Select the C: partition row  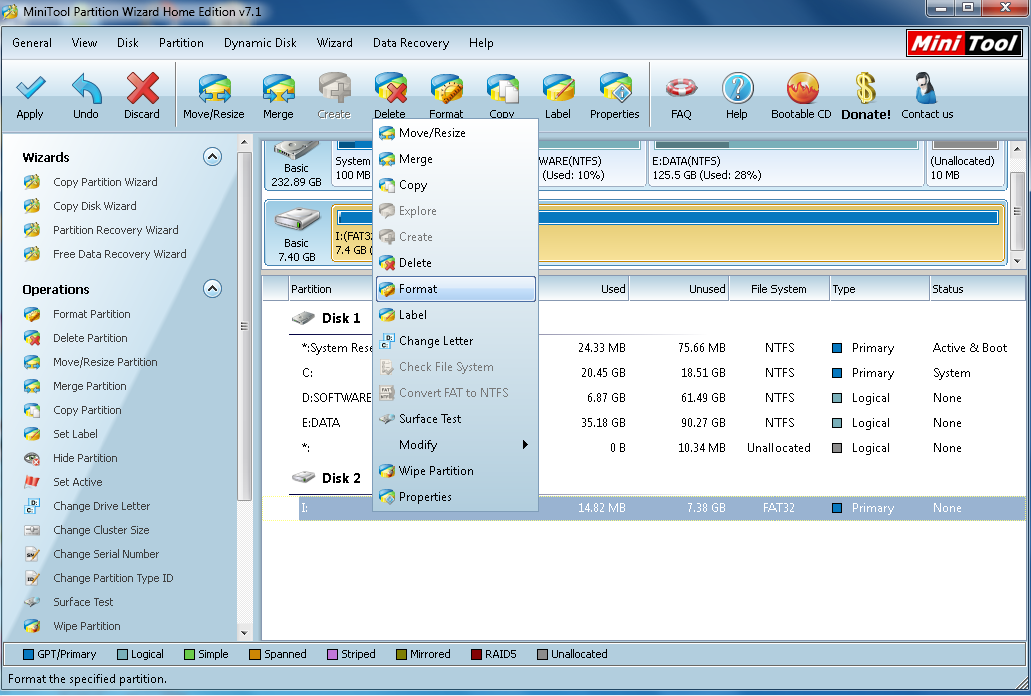[x=661, y=373]
